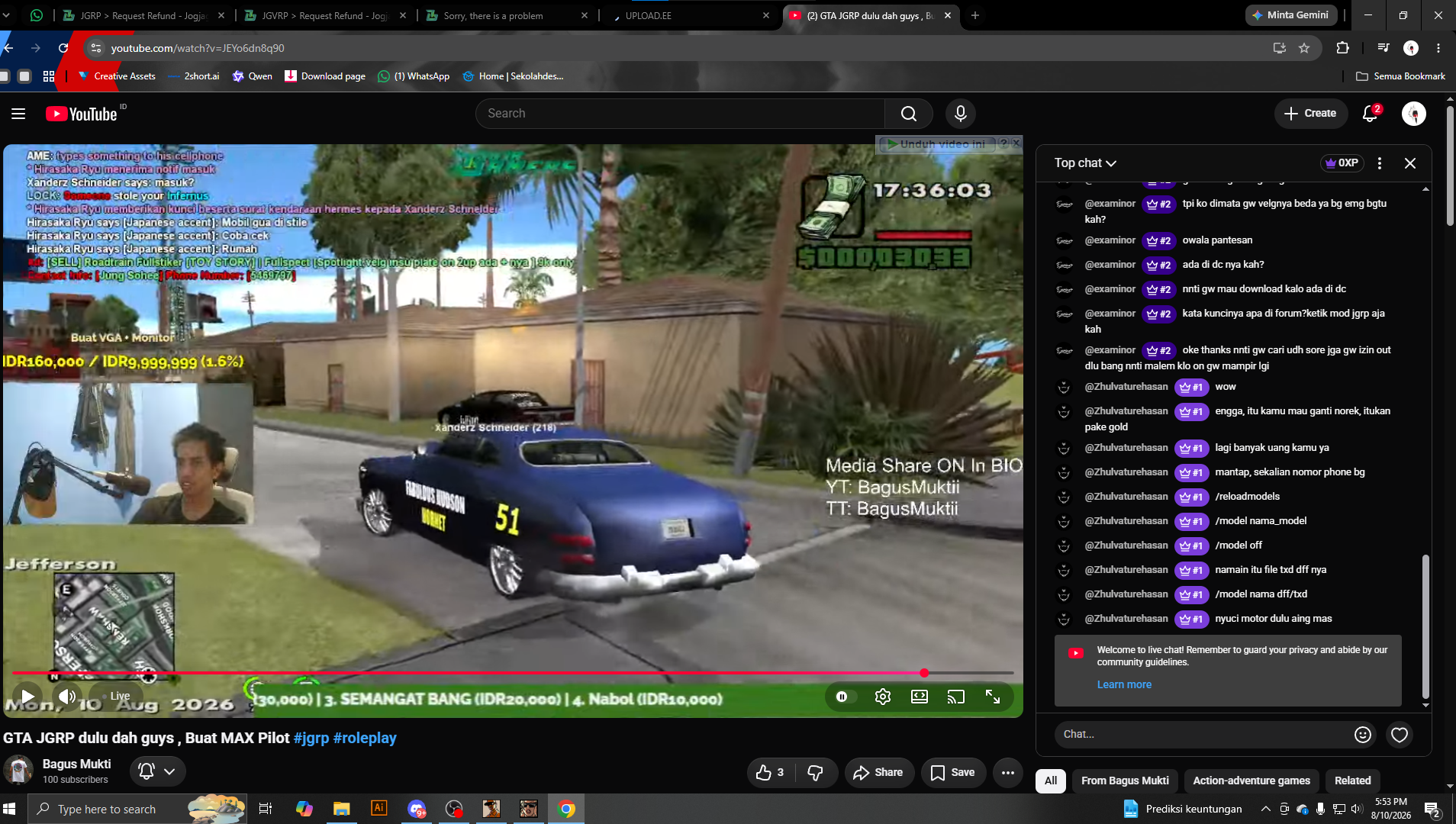Open File Explorer from taskbar
Screen dimensions: 1456x824
click(x=341, y=809)
